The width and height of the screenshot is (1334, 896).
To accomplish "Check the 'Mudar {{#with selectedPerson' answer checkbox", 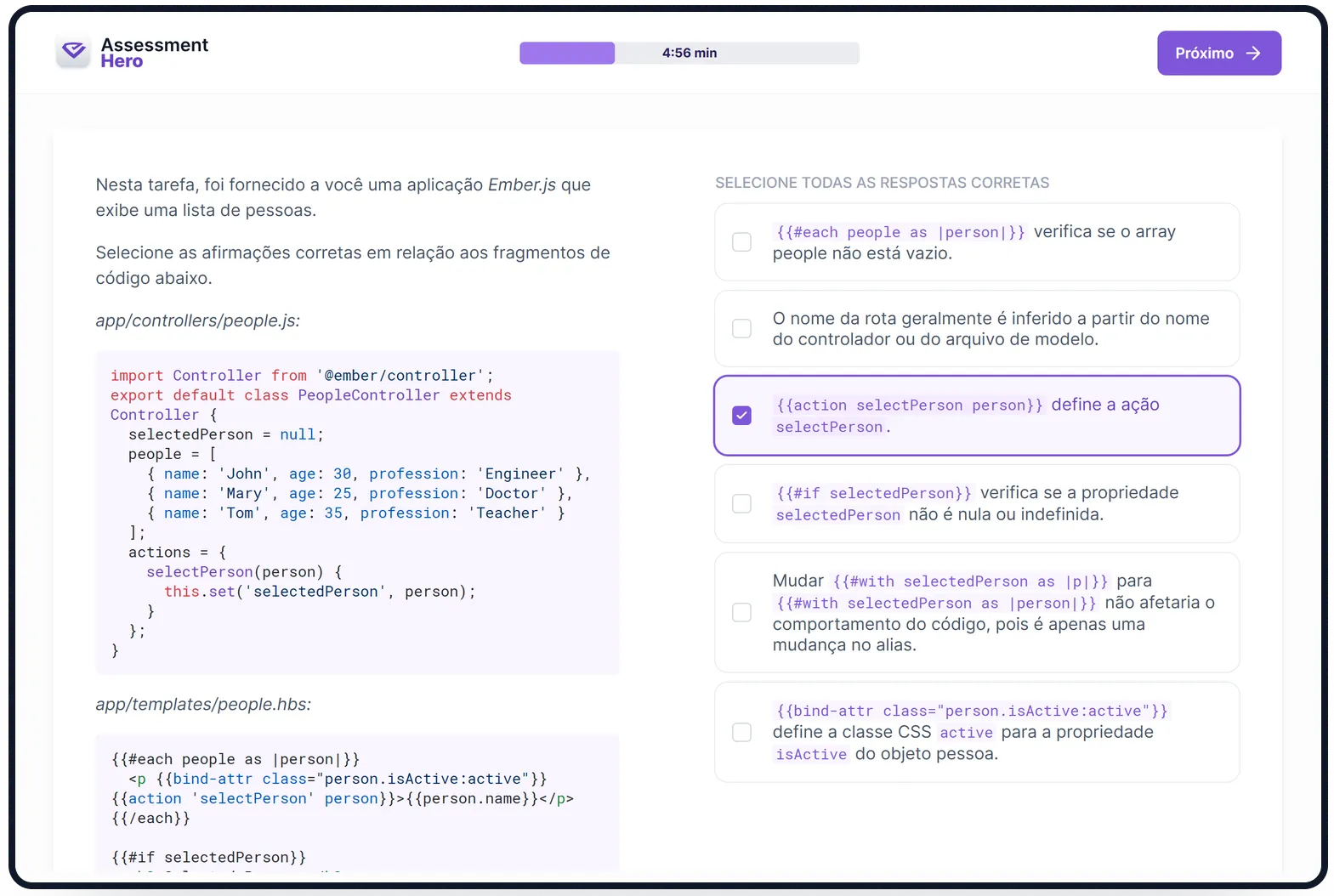I will [741, 612].
